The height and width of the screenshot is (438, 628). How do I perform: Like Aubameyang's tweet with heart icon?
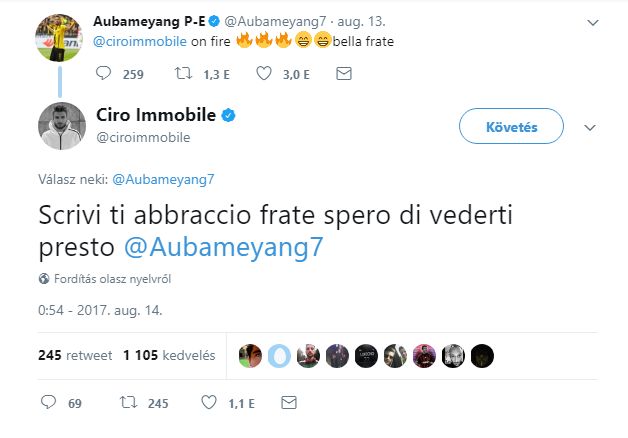264,74
